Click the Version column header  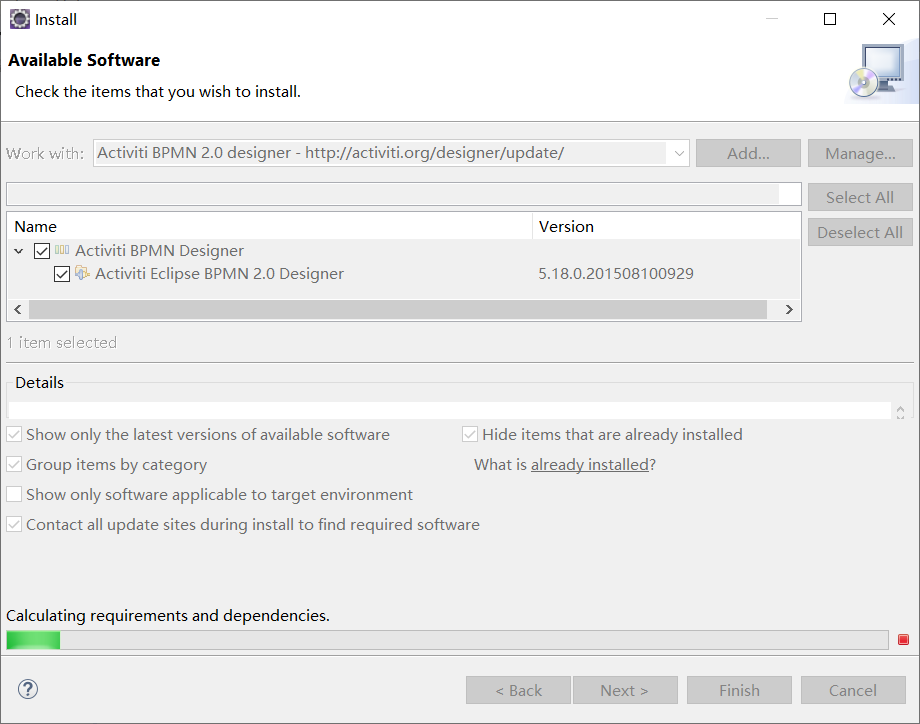coord(667,226)
